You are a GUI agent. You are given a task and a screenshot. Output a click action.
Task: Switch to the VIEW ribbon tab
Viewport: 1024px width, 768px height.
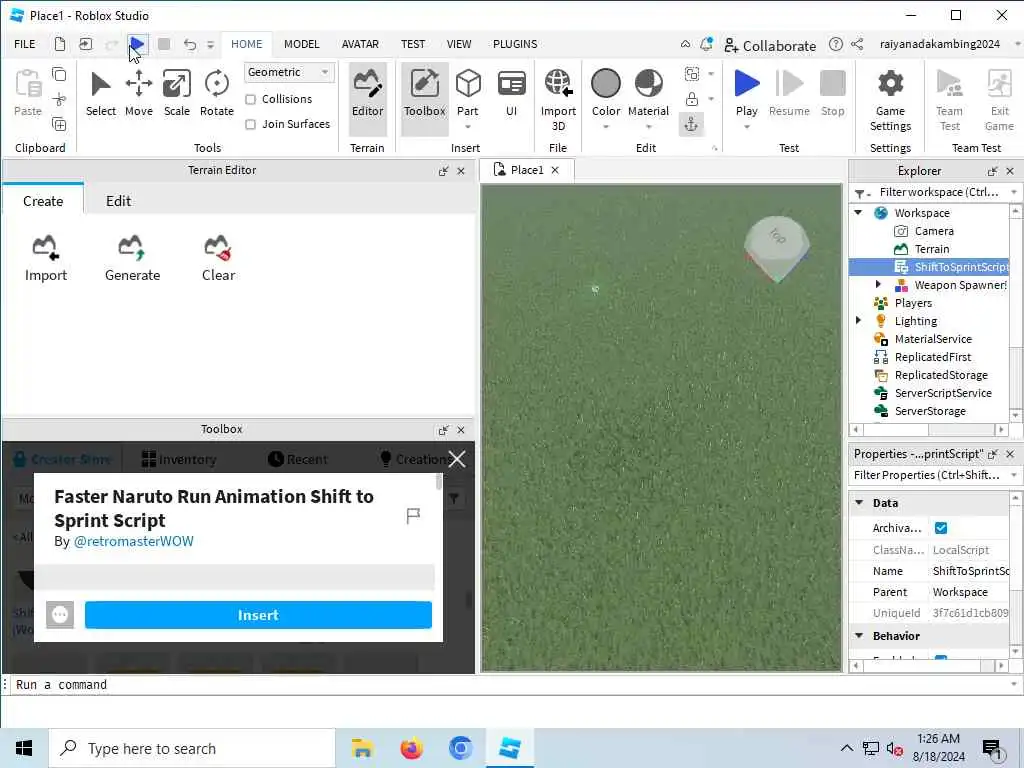[x=458, y=44]
